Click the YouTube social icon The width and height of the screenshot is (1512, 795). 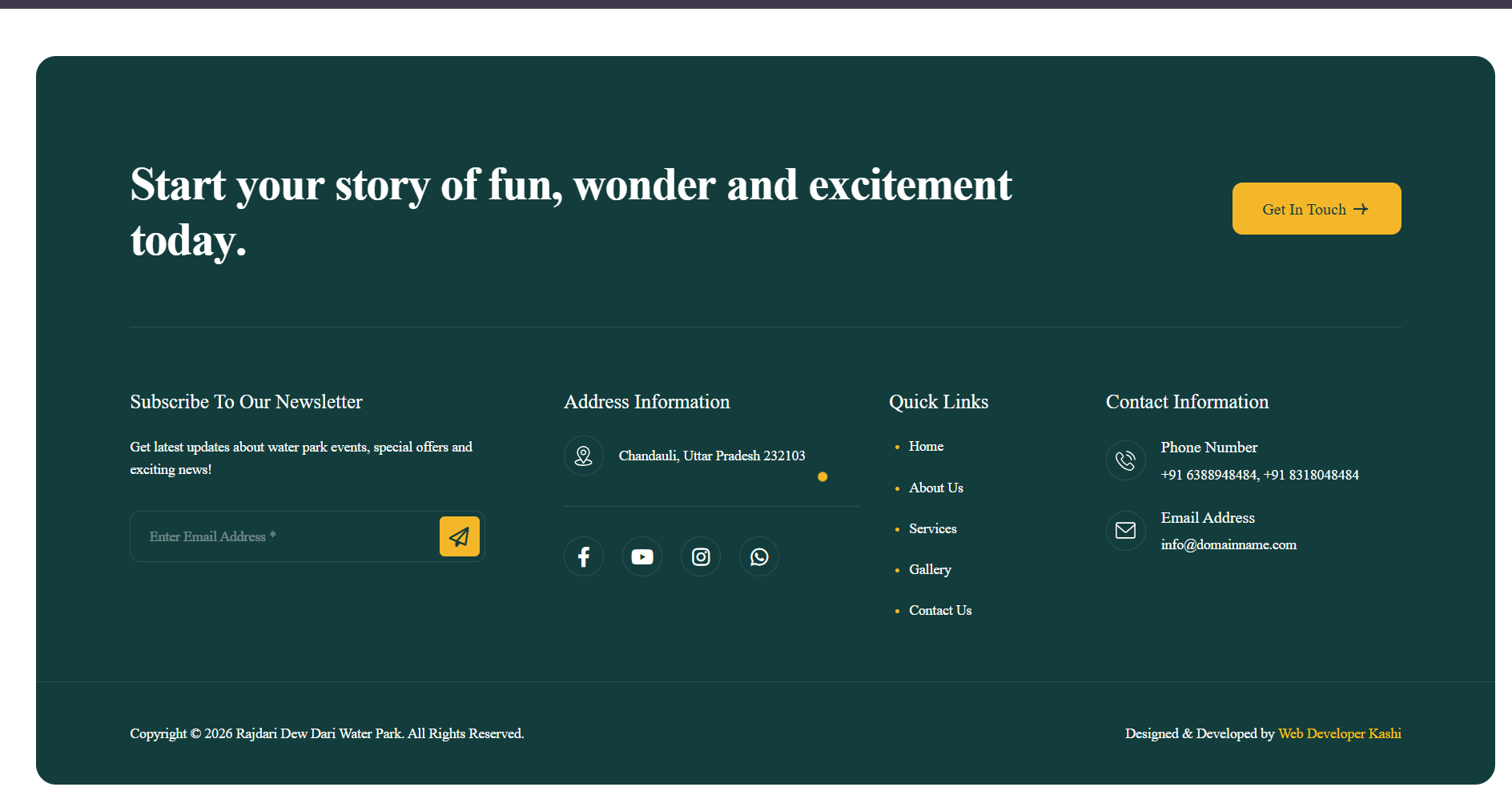click(x=642, y=556)
